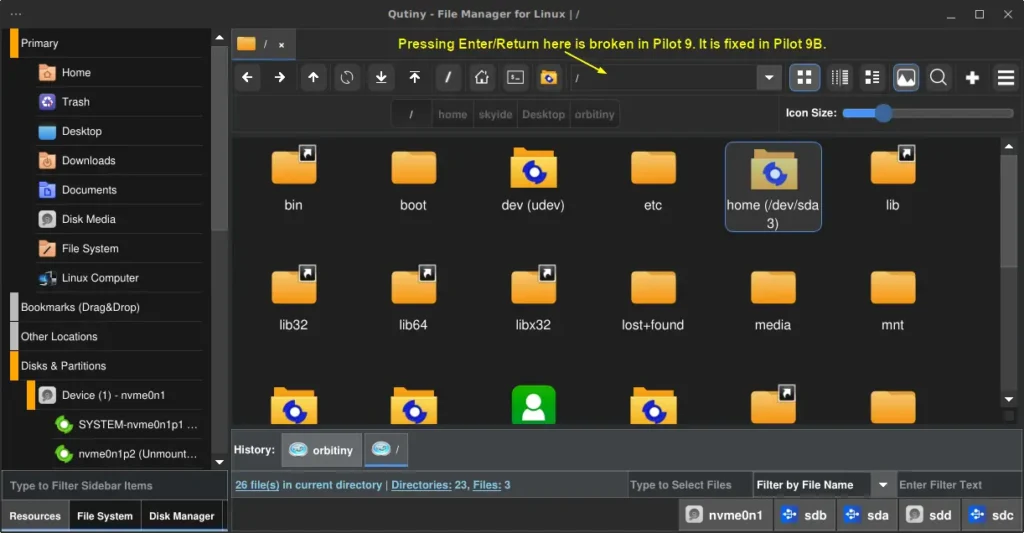The image size is (1024, 533).
Task: Click the plus icon in toolbar
Action: tap(972, 78)
